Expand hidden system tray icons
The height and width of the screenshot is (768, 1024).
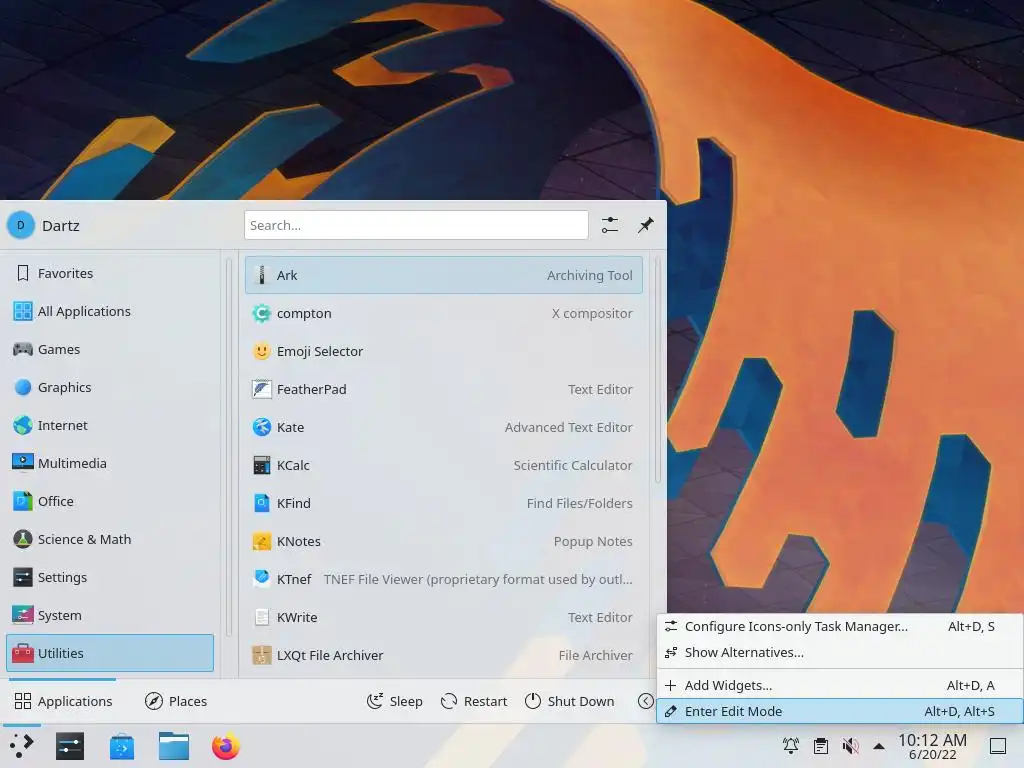(x=879, y=746)
